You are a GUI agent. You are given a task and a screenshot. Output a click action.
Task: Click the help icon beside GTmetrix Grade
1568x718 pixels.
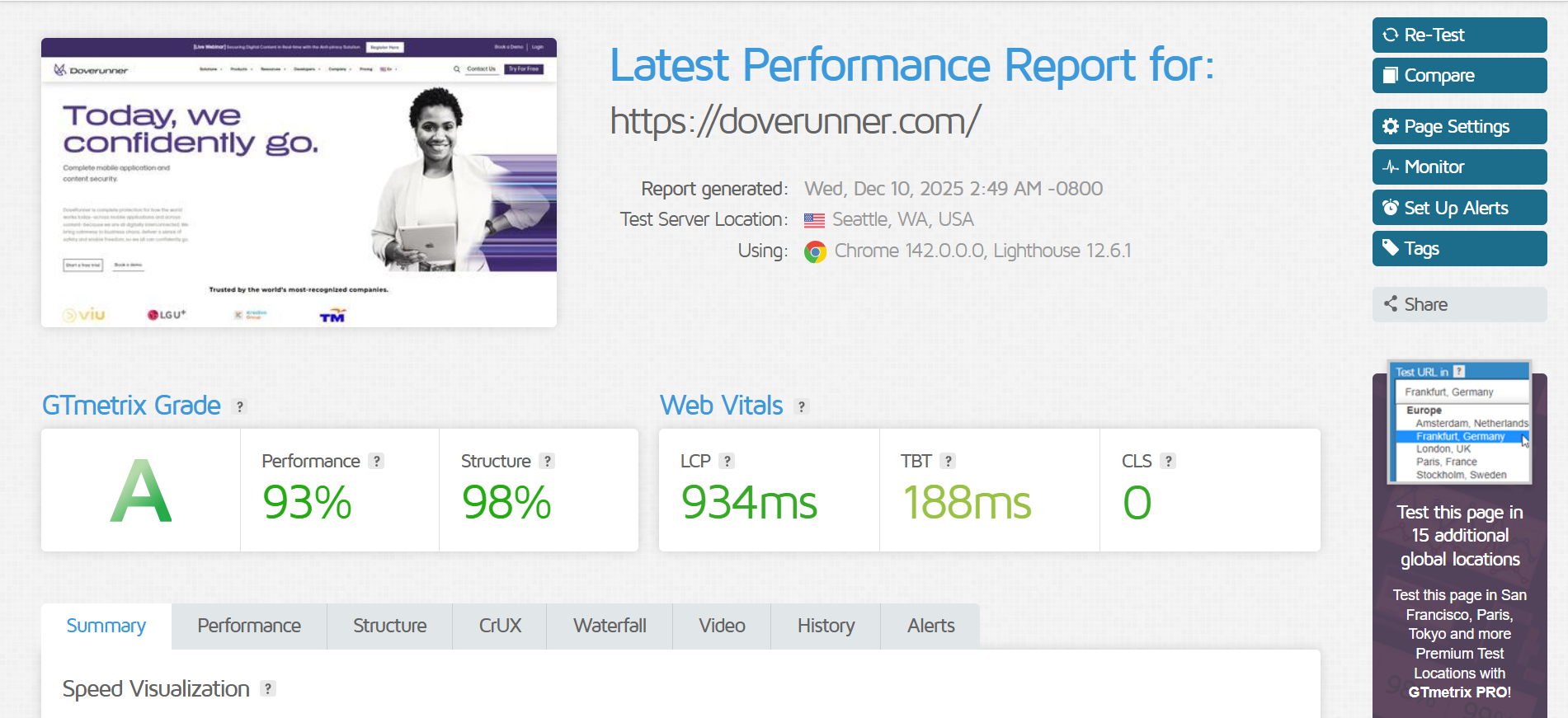(x=240, y=406)
